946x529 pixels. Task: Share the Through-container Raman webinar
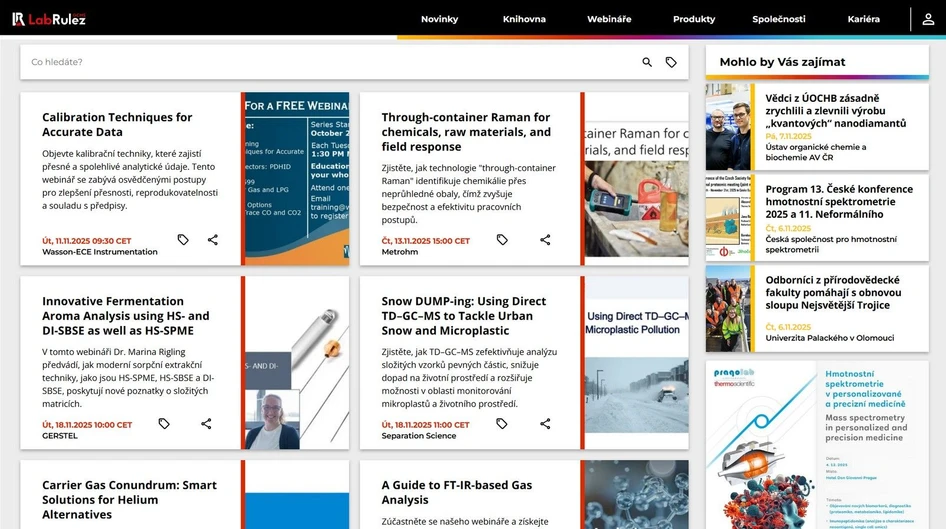click(545, 240)
